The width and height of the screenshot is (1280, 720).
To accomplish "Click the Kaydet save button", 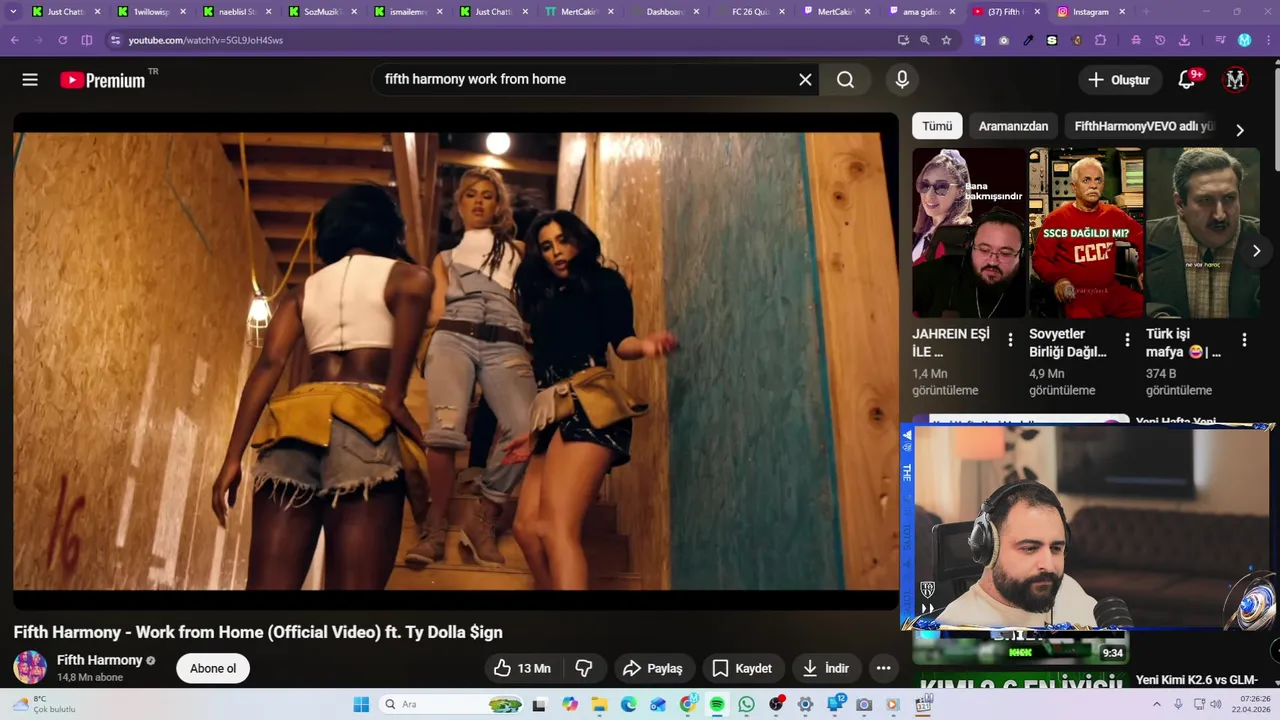I will pos(742,668).
